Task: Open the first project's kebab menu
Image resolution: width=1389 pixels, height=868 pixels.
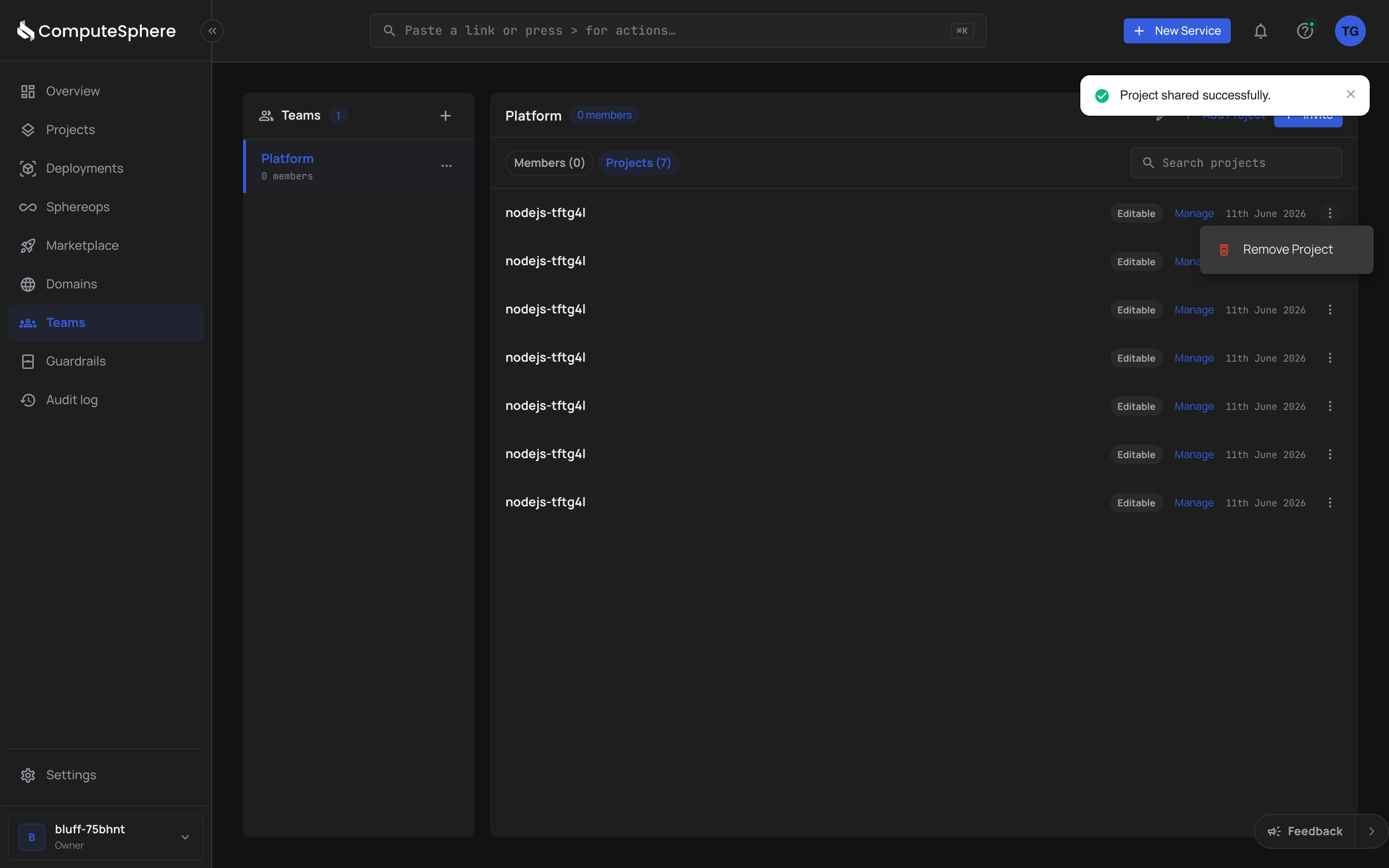Action: coord(1330,214)
